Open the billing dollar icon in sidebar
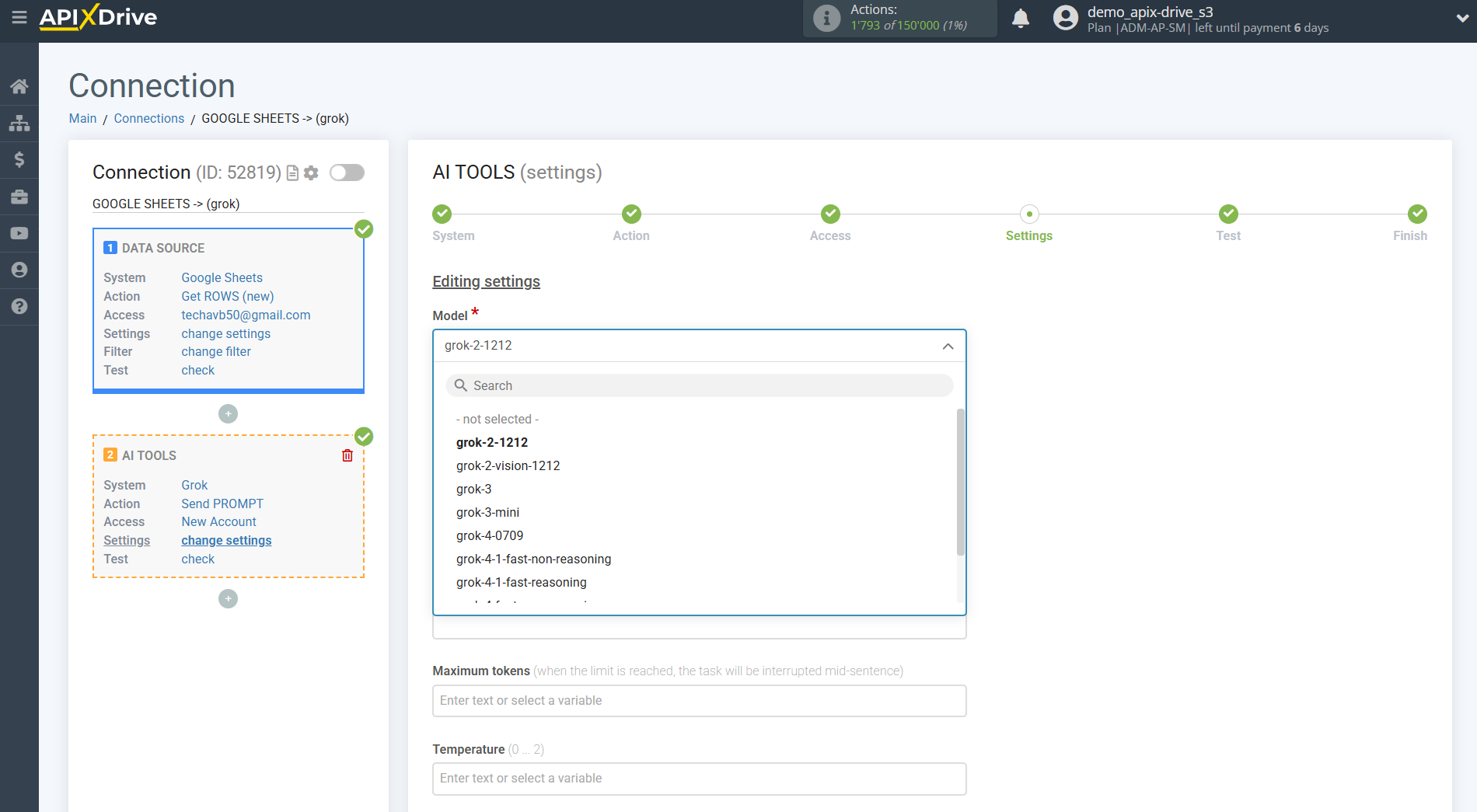1477x812 pixels. tap(19, 159)
